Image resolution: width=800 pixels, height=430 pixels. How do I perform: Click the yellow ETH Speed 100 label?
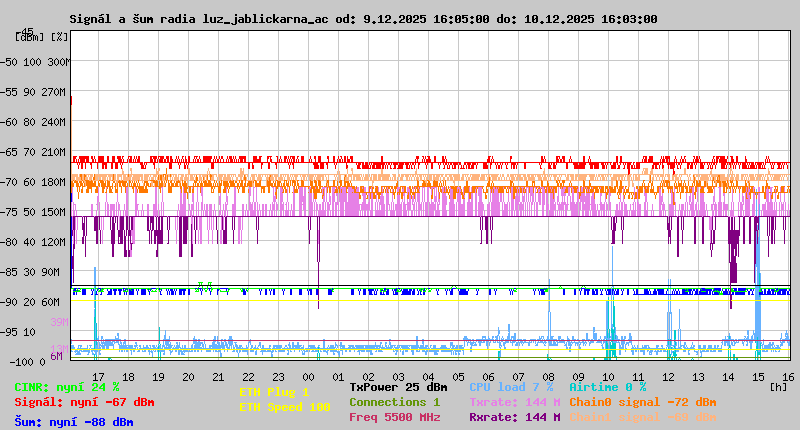point(284,407)
